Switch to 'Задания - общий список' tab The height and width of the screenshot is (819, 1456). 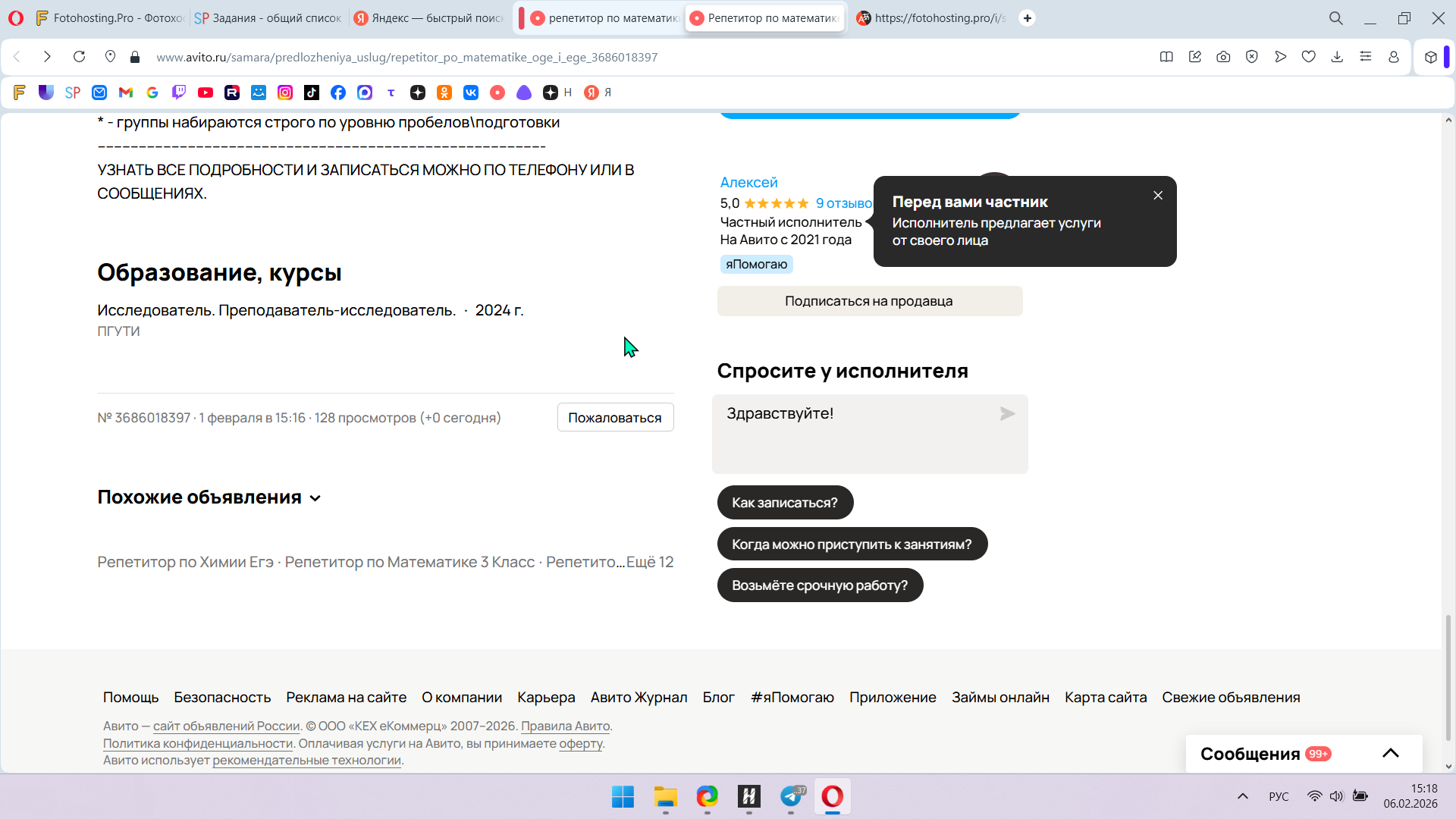(x=269, y=18)
